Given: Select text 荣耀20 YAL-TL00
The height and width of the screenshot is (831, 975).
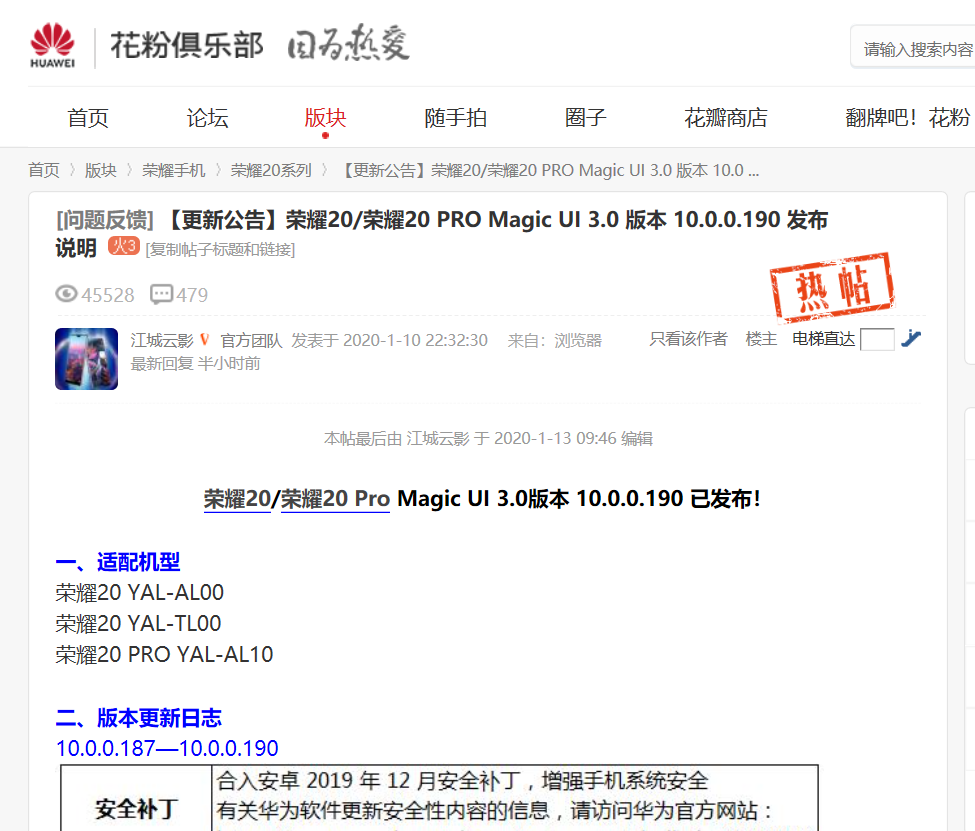Looking at the screenshot, I should [138, 624].
